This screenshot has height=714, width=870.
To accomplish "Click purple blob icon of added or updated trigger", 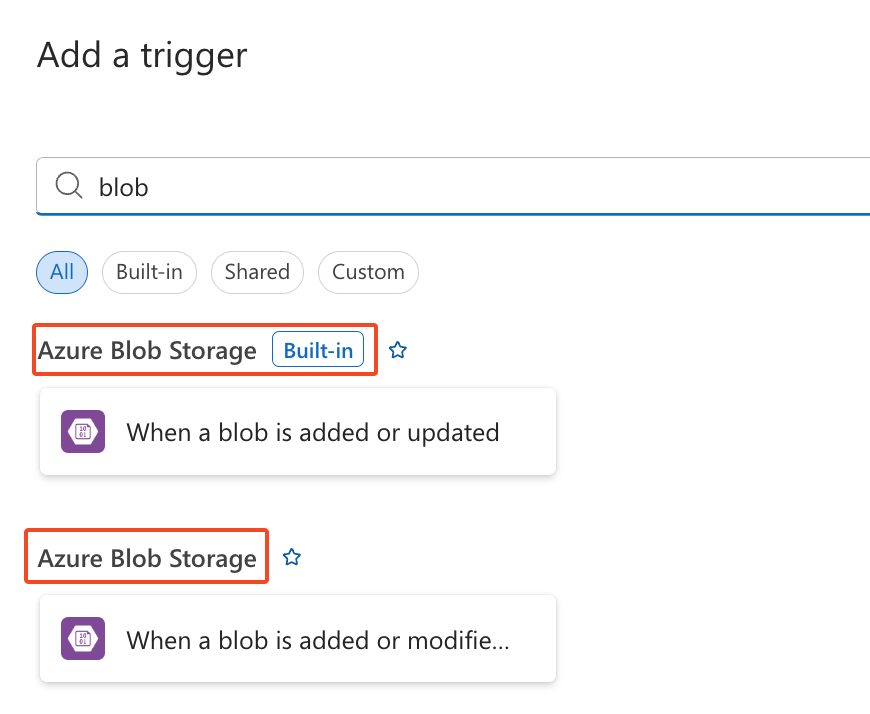I will click(83, 432).
